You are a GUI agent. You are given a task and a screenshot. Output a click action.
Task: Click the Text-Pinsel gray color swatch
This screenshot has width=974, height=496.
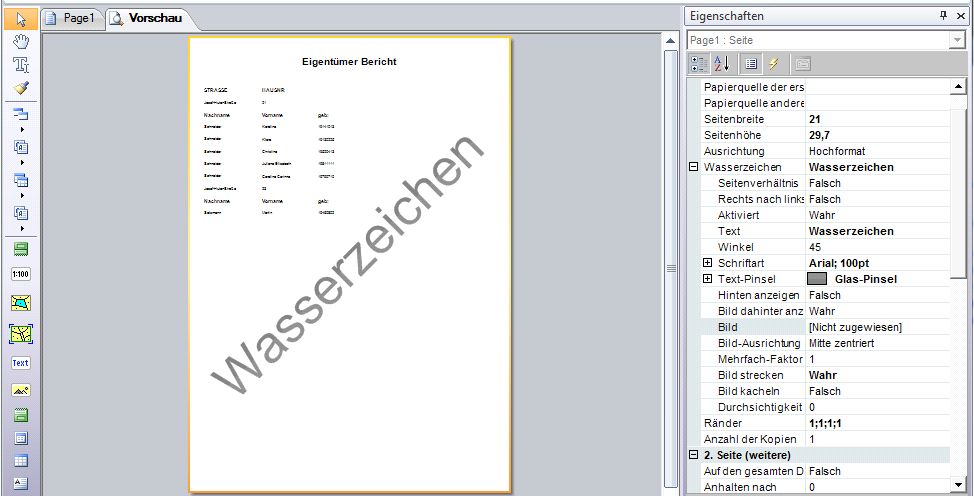817,279
